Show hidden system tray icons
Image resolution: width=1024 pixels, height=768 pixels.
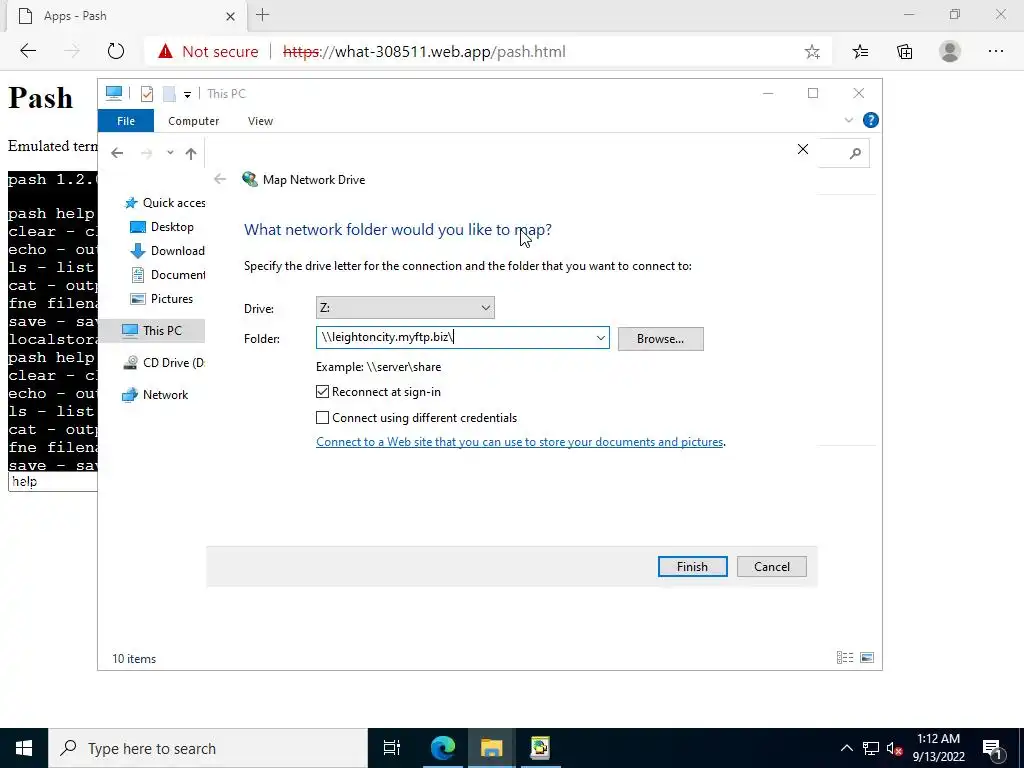(846, 748)
